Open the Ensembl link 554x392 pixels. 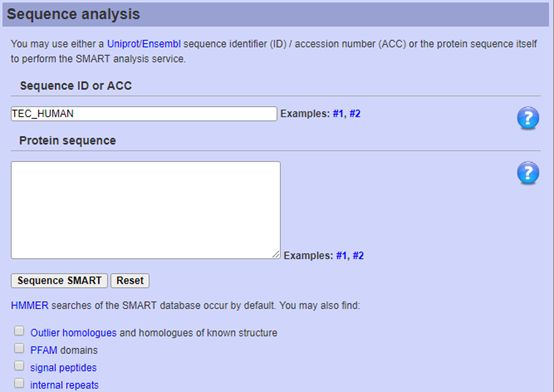click(x=161, y=44)
